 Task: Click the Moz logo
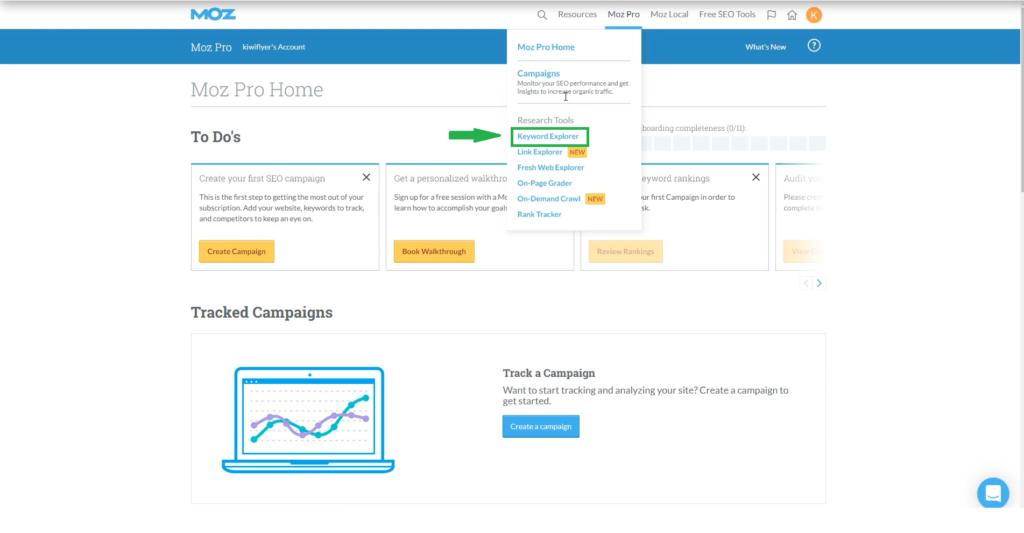tap(213, 14)
